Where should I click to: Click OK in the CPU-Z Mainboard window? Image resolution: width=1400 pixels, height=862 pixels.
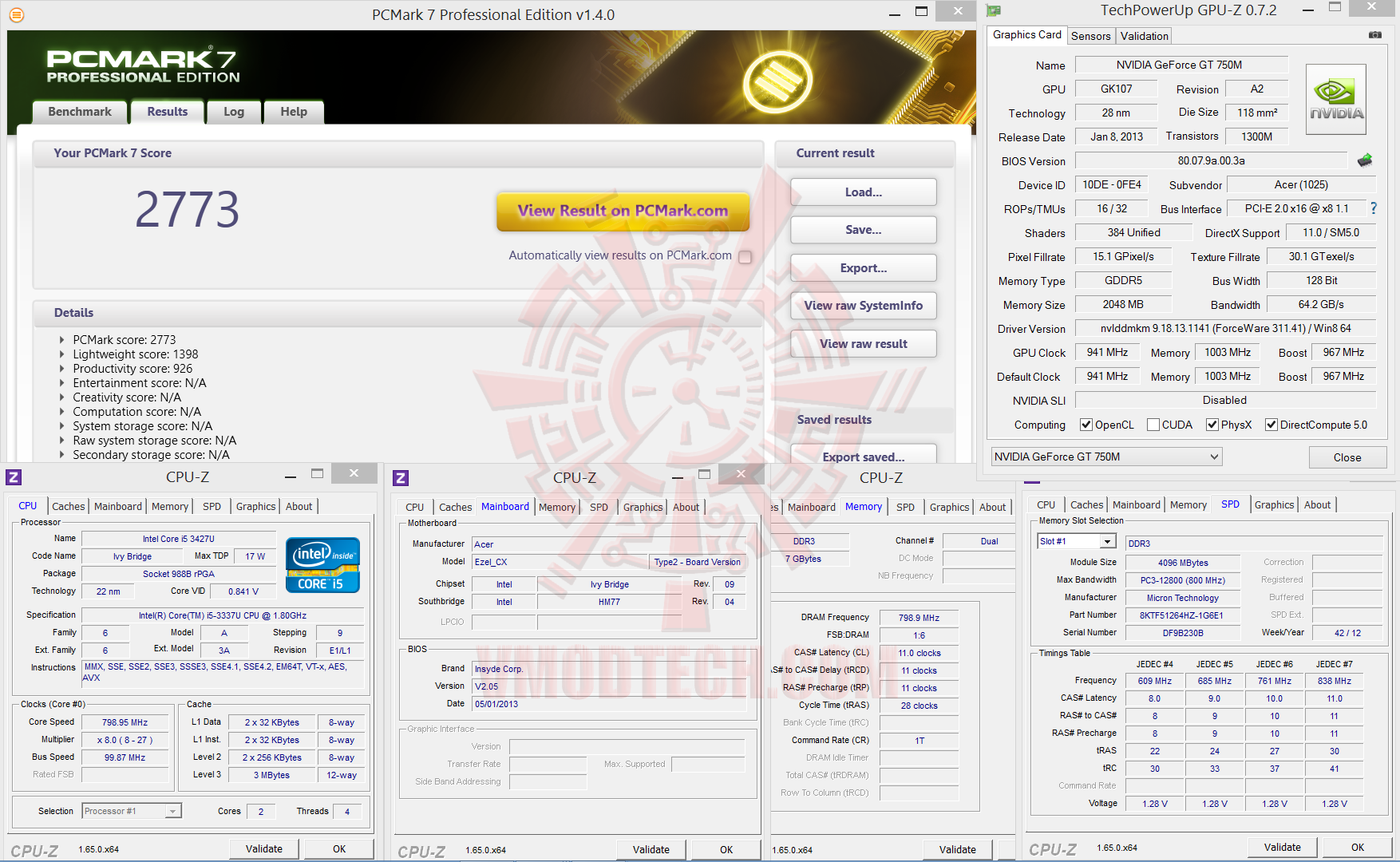(726, 849)
